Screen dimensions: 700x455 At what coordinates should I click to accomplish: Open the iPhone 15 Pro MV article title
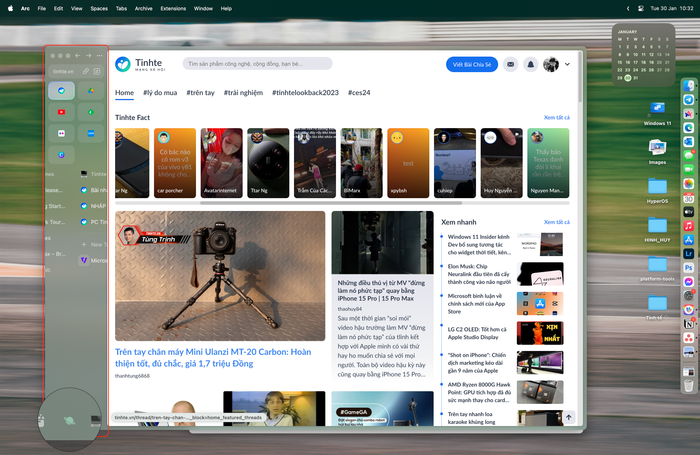[x=381, y=291]
